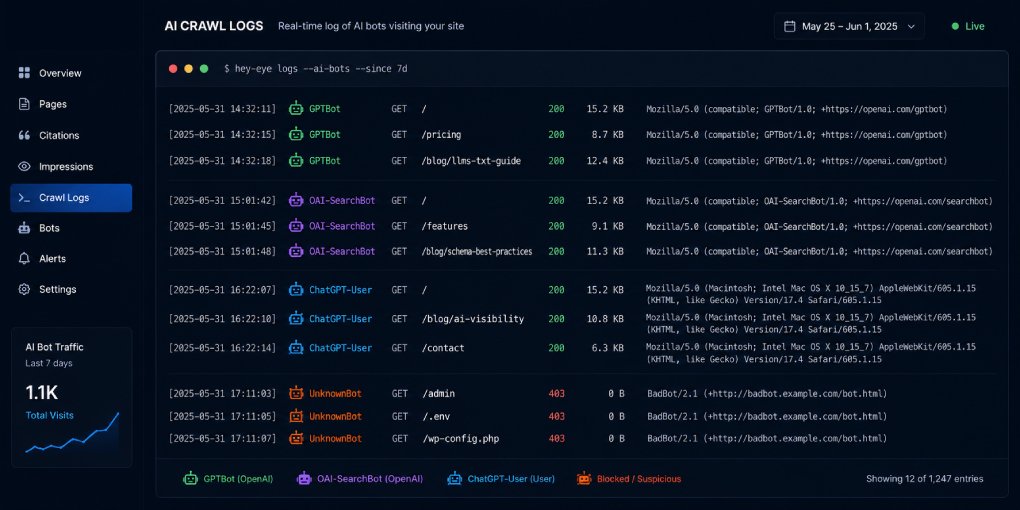Click 403 status on /admin row
1020x510 pixels.
pos(557,394)
